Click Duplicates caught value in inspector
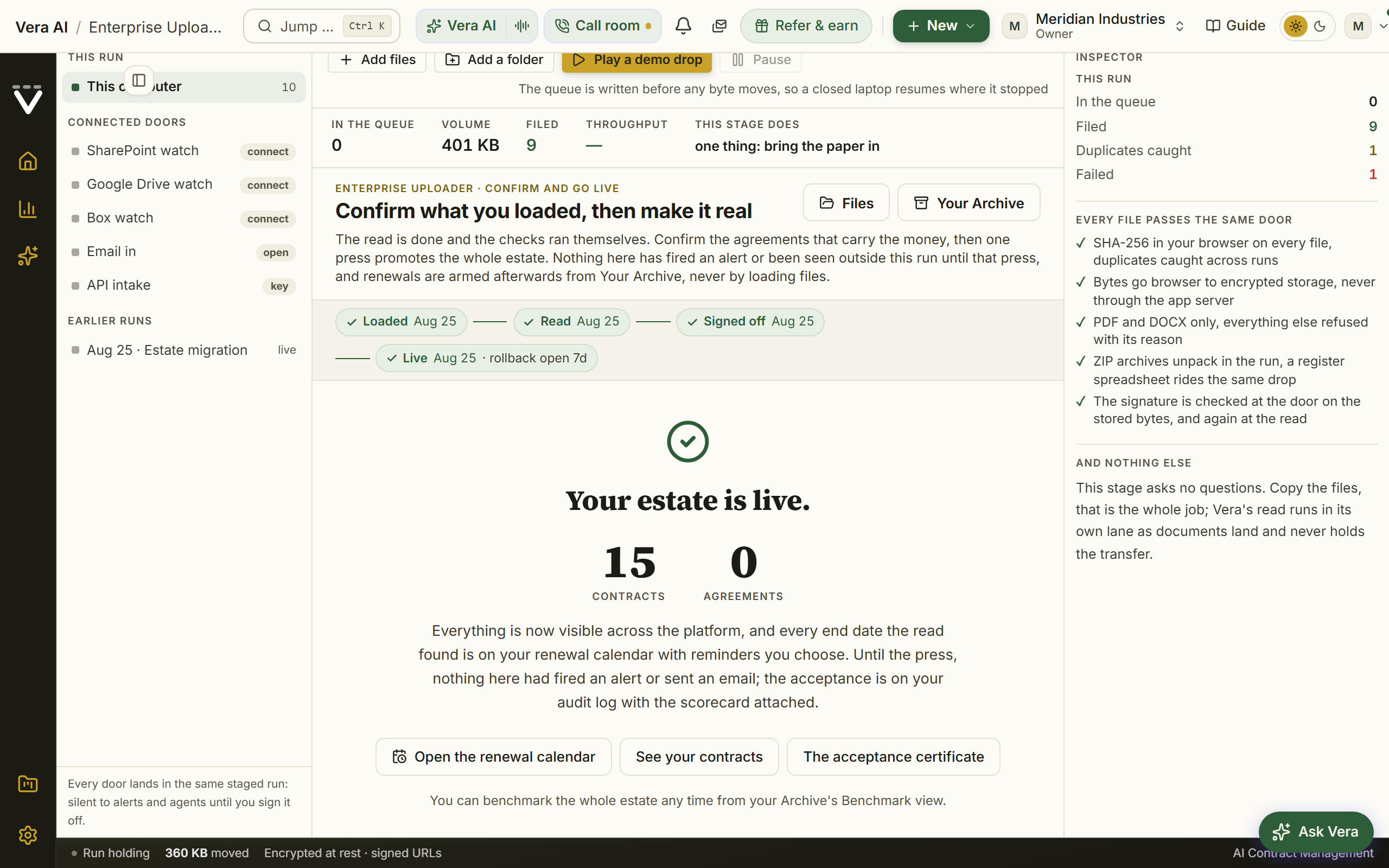Screen dimensions: 1389x868 (1372, 150)
